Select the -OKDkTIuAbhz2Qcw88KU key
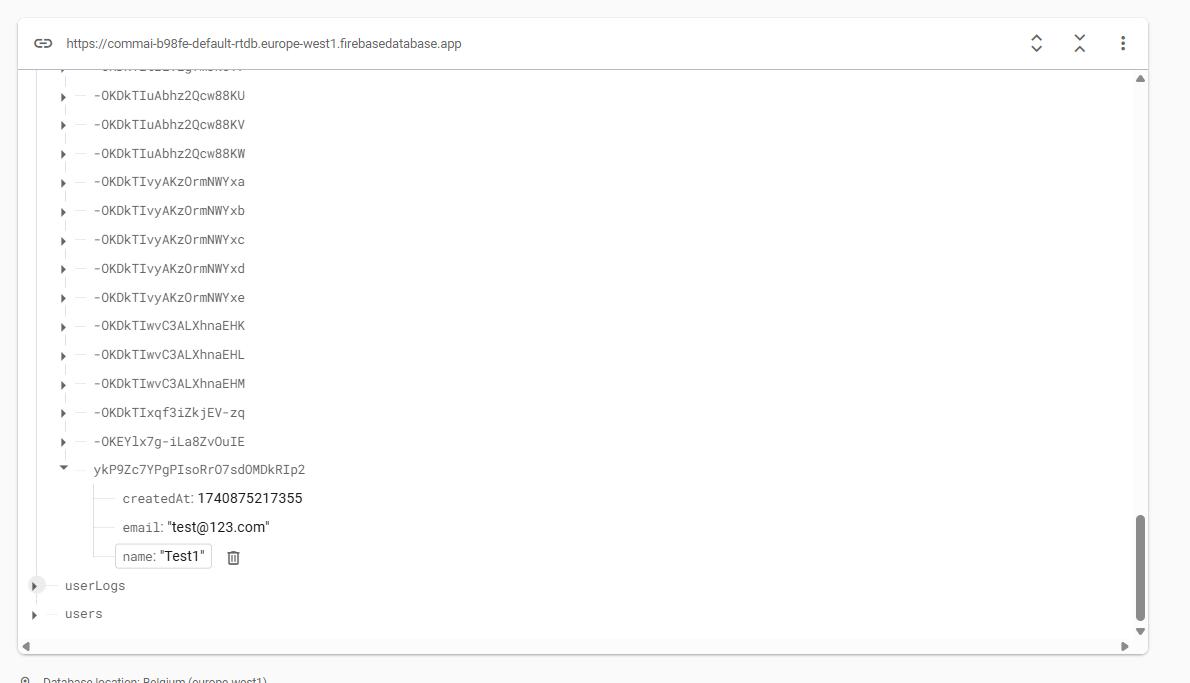 click(169, 96)
